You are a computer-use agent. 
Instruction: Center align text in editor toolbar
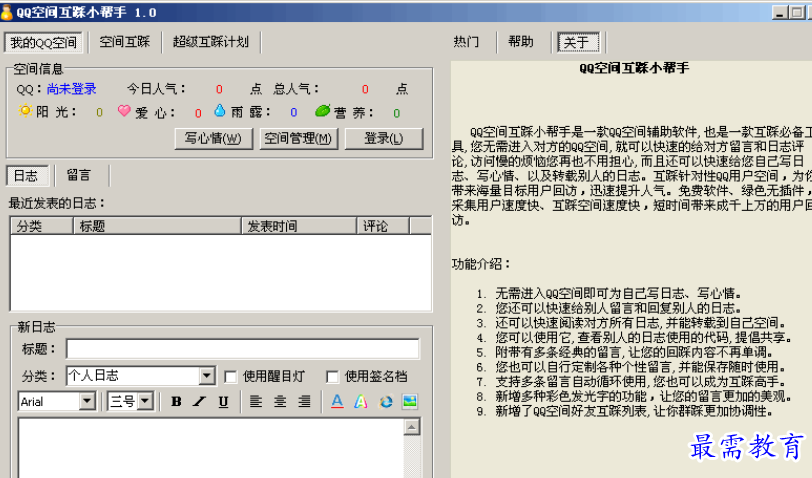[280, 401]
